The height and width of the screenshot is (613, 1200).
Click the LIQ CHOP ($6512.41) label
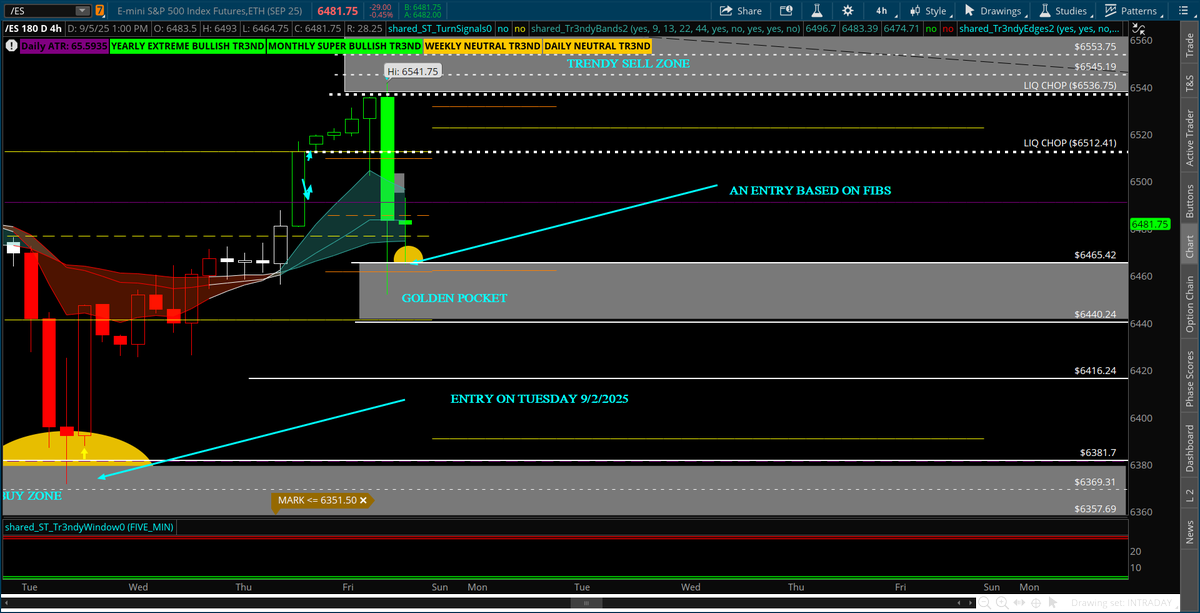[1069, 143]
